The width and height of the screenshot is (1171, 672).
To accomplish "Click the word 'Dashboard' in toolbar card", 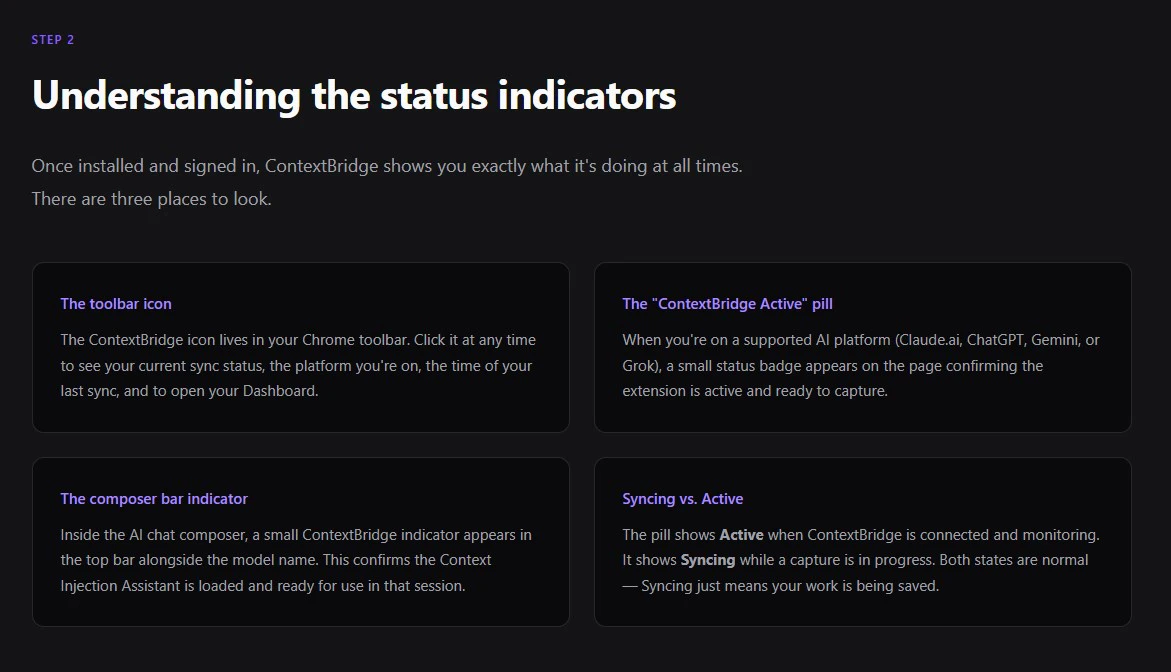I will coord(279,391).
